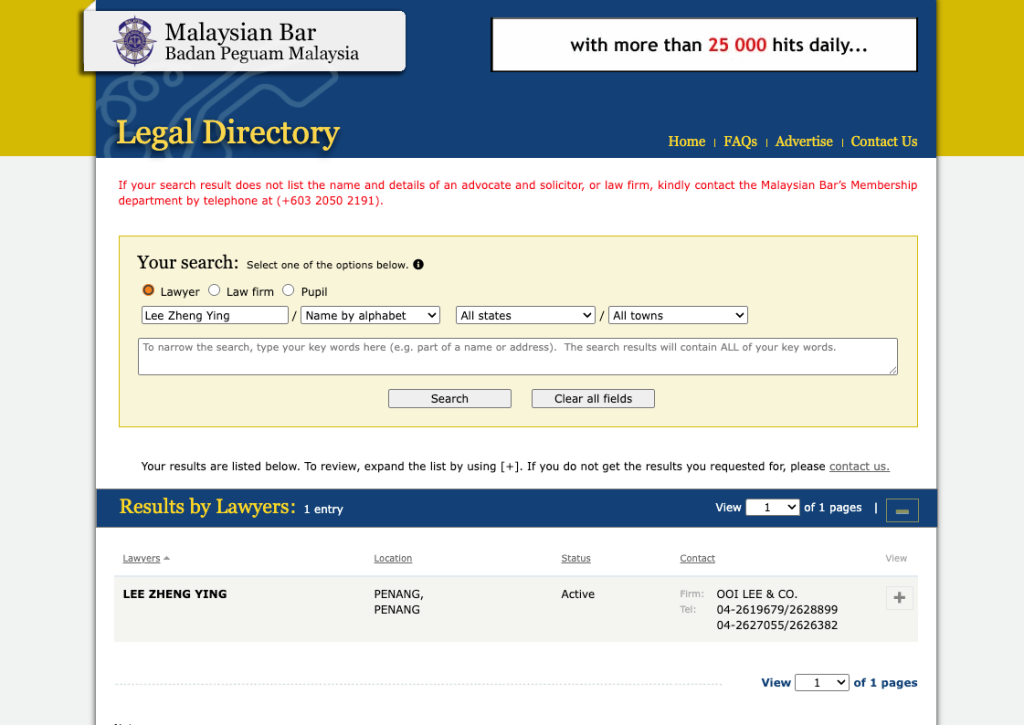The height and width of the screenshot is (725, 1024).
Task: Open the All towns dropdown
Action: point(678,315)
